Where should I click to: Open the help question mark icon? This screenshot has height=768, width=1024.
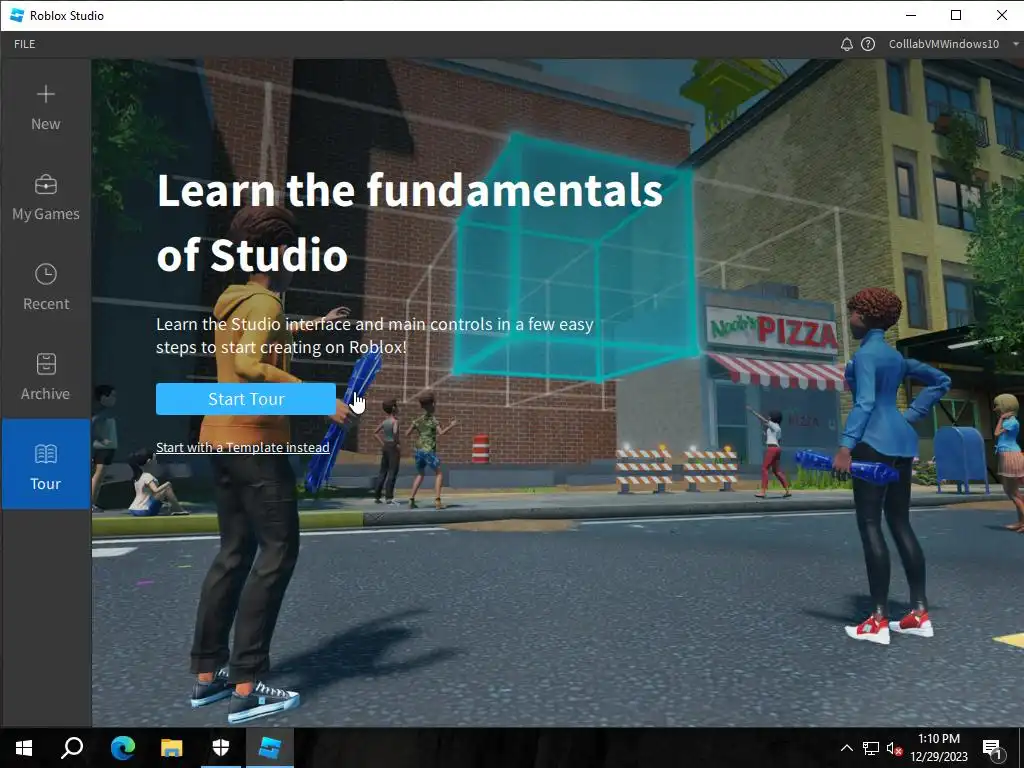(x=868, y=44)
